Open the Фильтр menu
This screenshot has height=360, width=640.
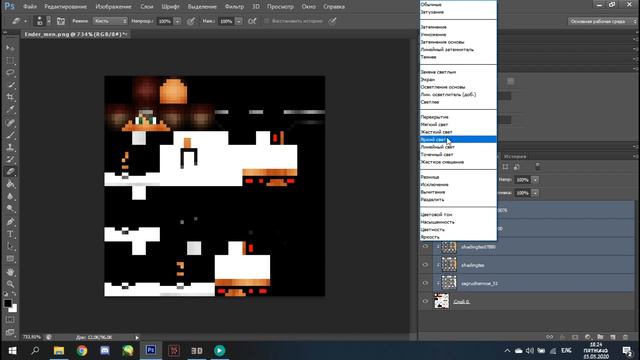click(234, 7)
